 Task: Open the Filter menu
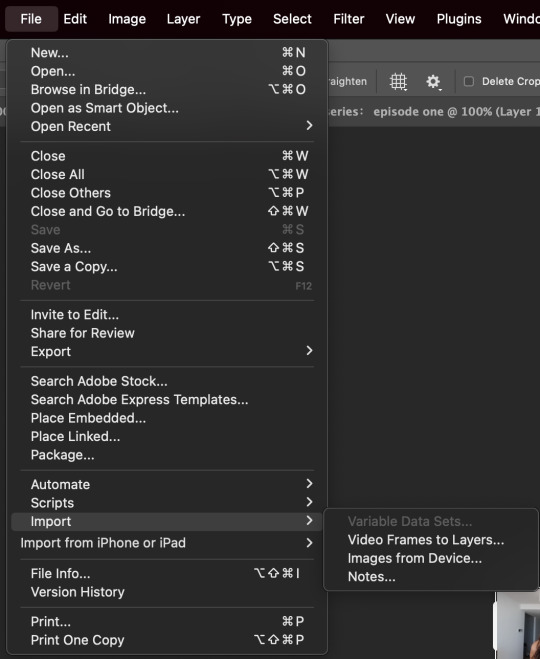(x=349, y=19)
